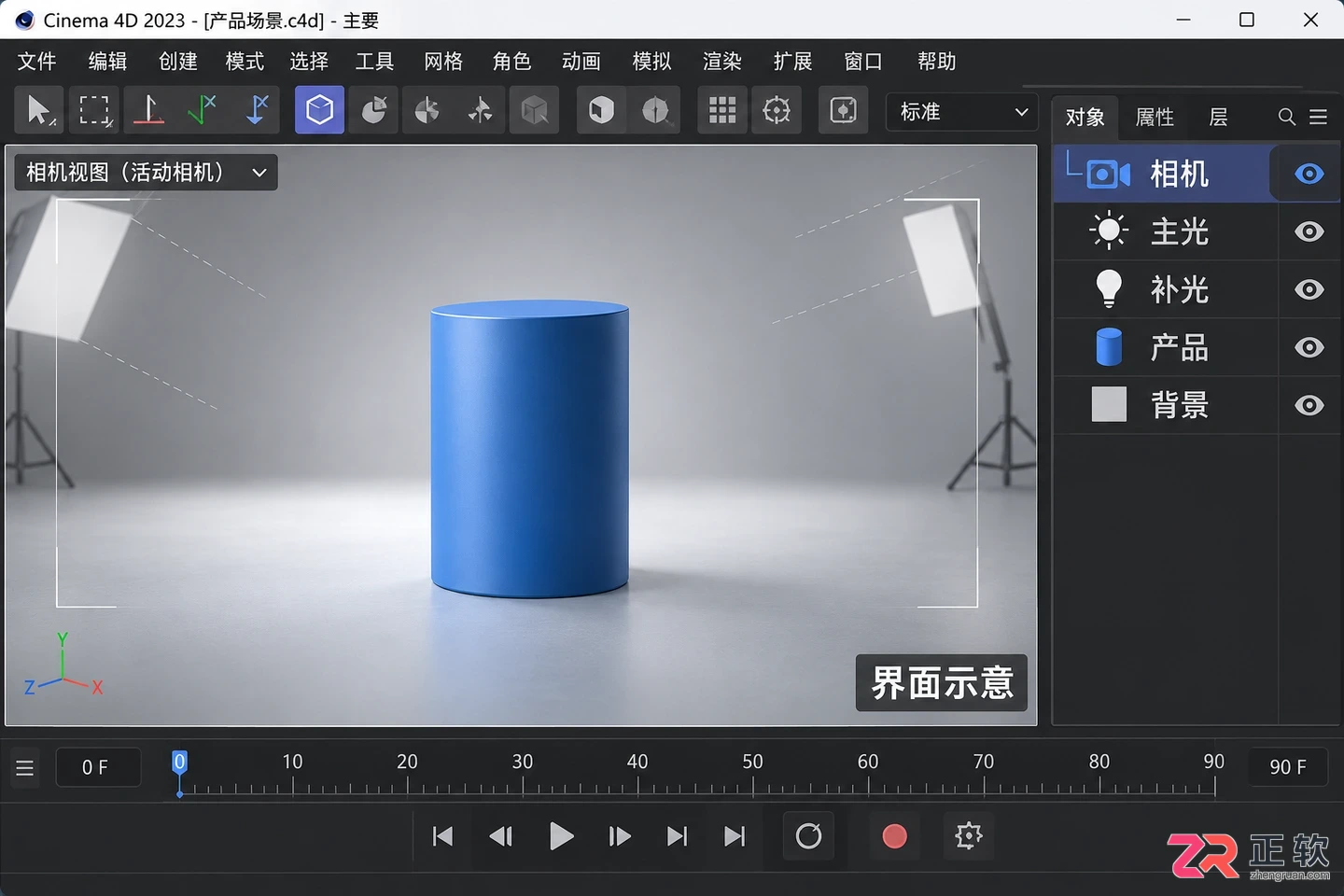Click the current frame field 0 F
The height and width of the screenshot is (896, 1344).
[98, 767]
